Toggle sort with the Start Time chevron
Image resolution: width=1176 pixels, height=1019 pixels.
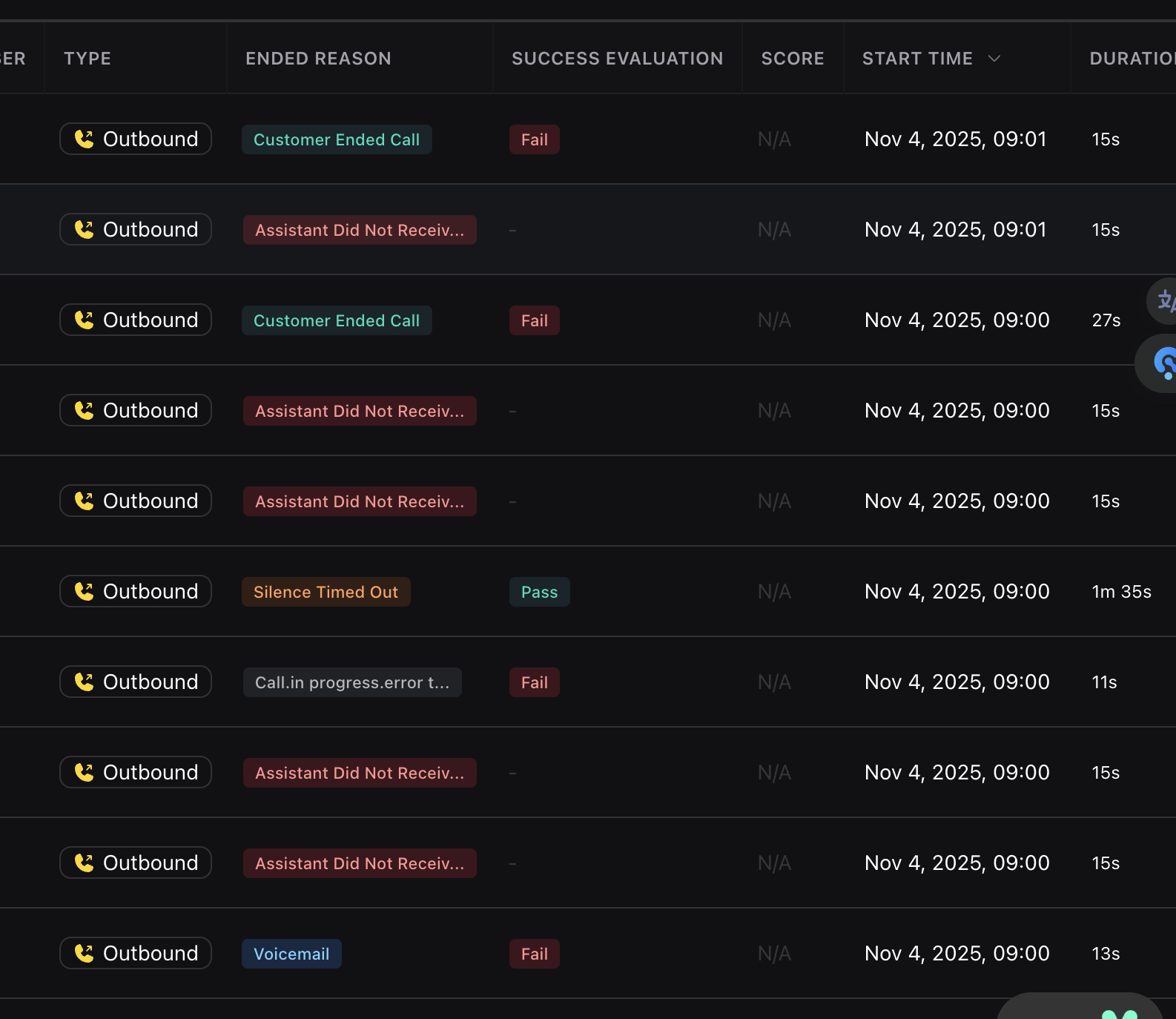click(x=994, y=59)
